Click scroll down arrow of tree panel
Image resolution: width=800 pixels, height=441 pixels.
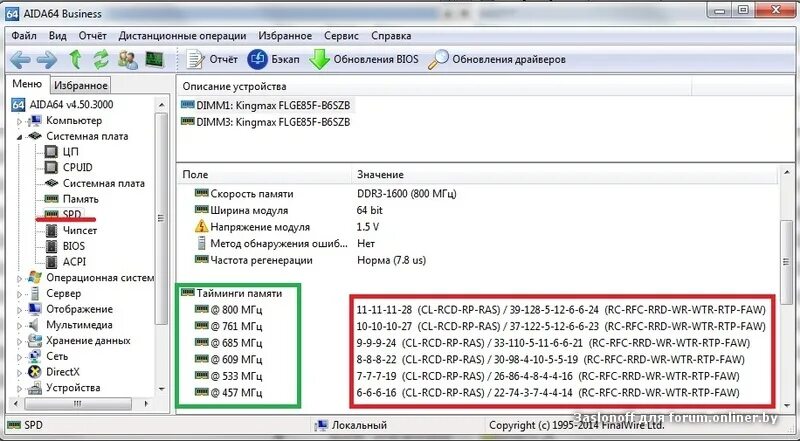pos(161,389)
